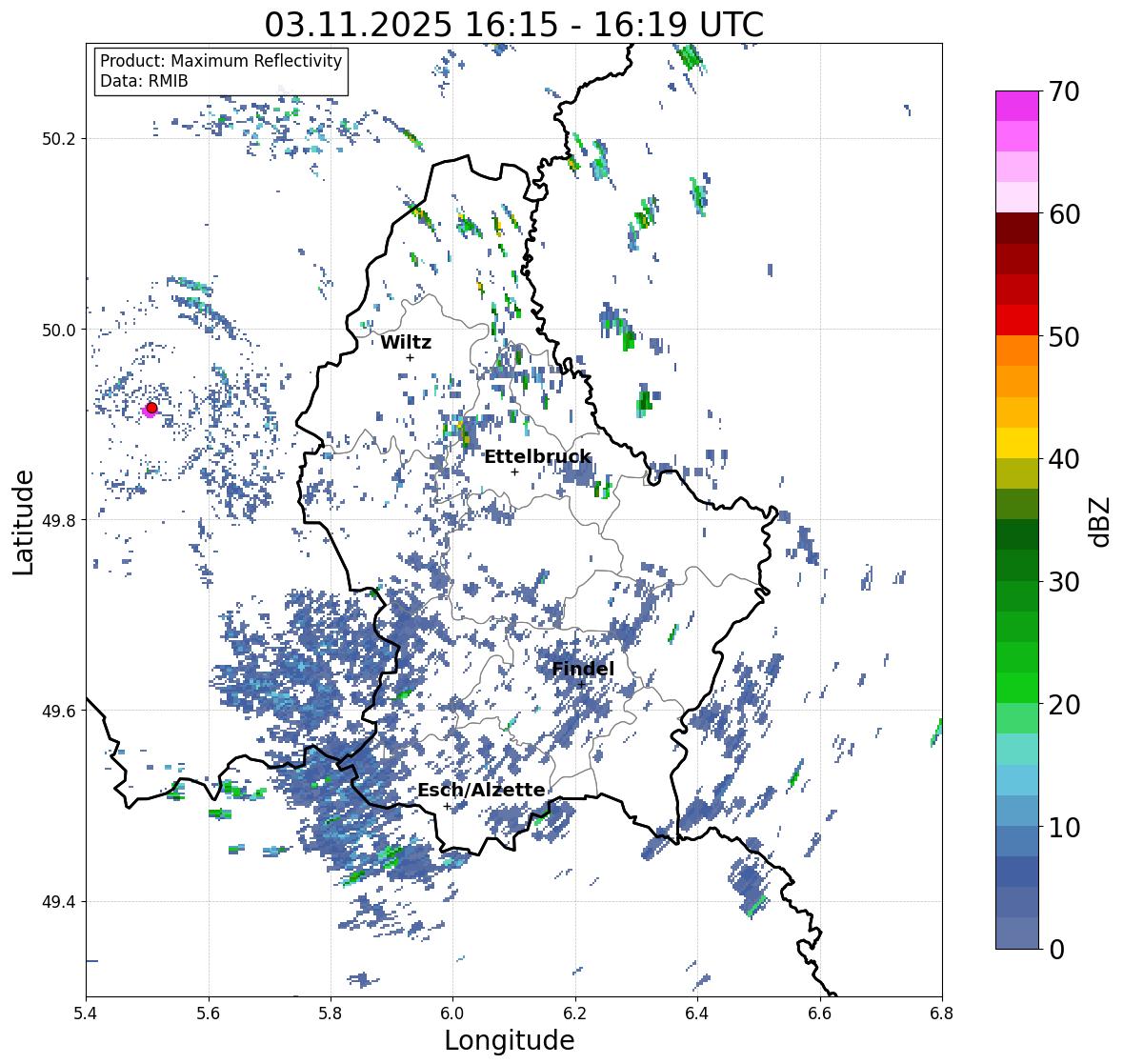Click the Findel station label
1123x1064 pixels.
coord(583,669)
